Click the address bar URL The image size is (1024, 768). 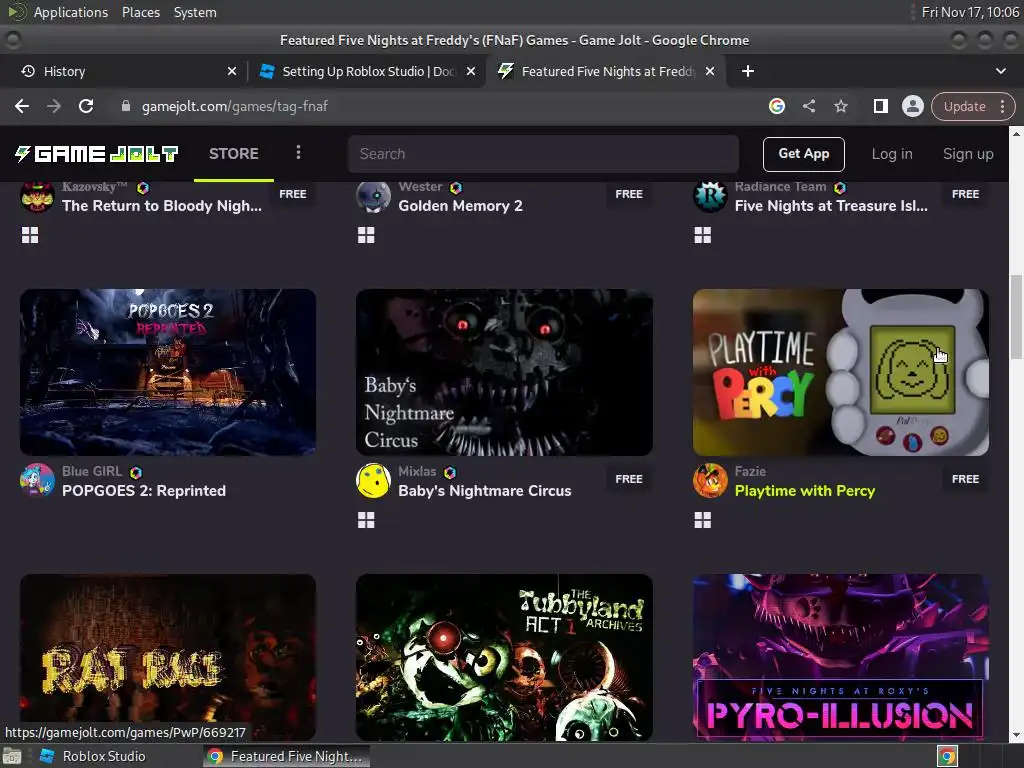[x=235, y=106]
